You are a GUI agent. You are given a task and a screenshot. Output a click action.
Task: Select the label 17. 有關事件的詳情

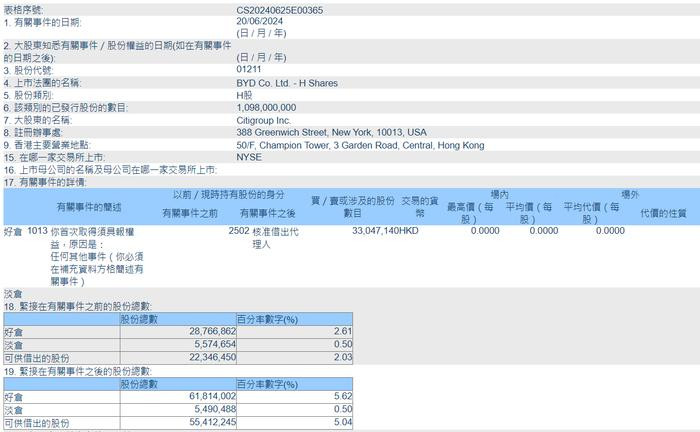point(45,183)
